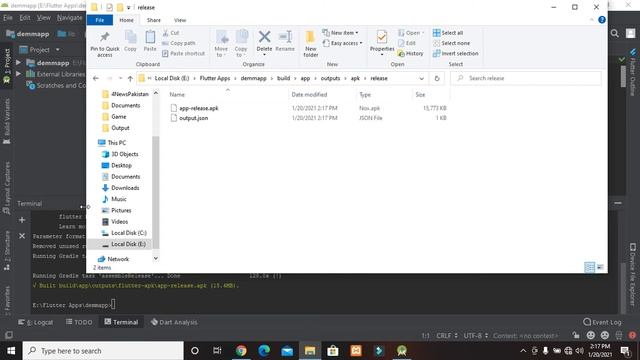Click the Windows Start button
The height and width of the screenshot is (360, 640).
11,351
